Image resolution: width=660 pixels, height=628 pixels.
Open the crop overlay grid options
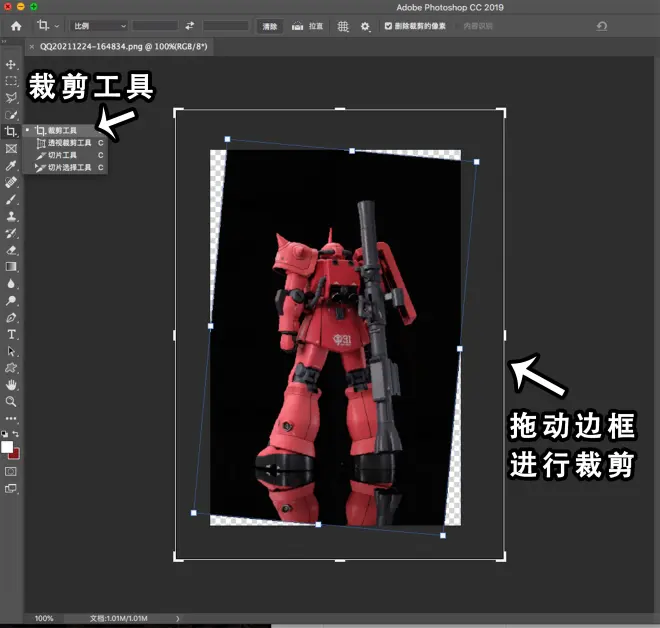click(x=343, y=27)
